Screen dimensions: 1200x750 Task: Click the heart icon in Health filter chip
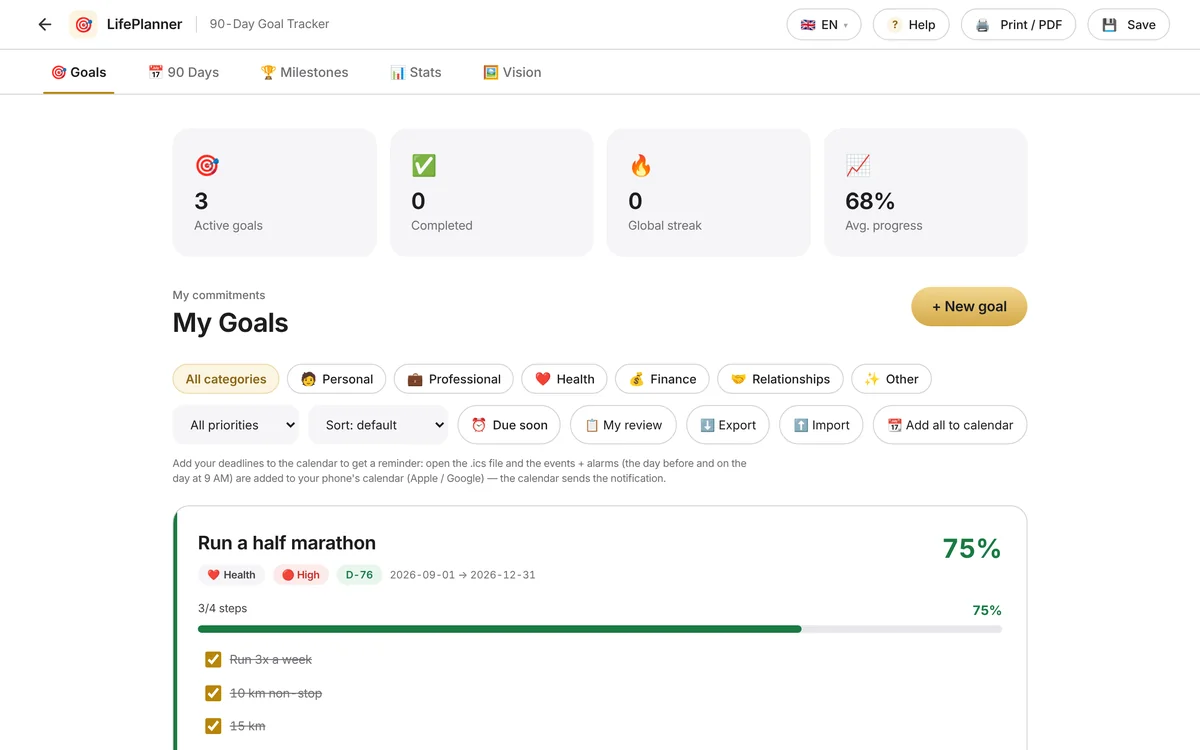[x=543, y=379]
